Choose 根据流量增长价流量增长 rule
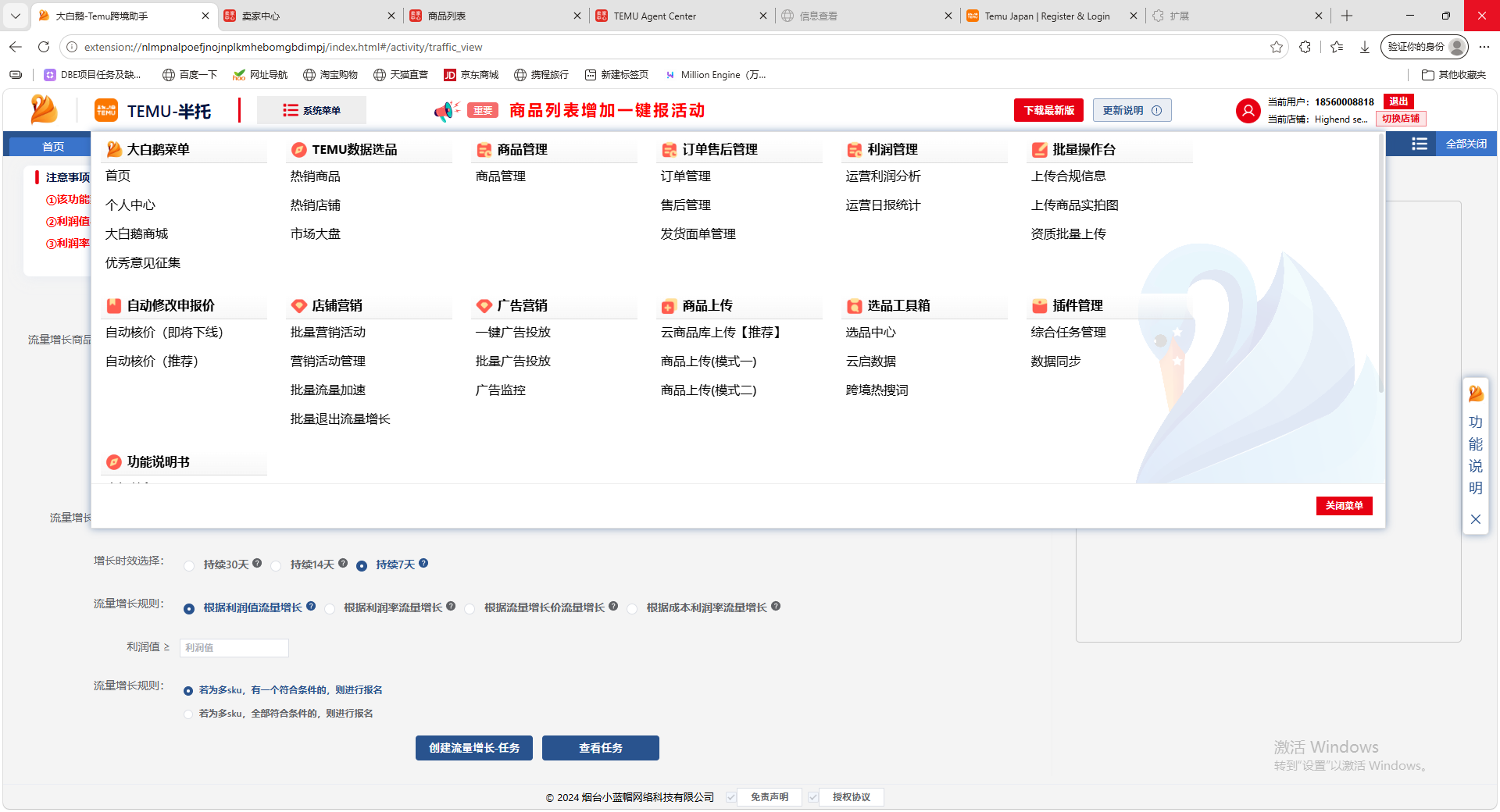This screenshot has height=812, width=1500. (x=470, y=609)
